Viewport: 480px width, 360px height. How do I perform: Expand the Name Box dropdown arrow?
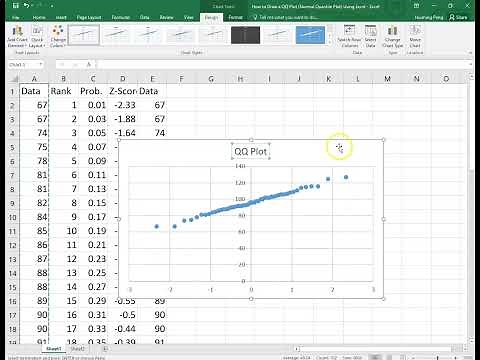tap(41, 64)
